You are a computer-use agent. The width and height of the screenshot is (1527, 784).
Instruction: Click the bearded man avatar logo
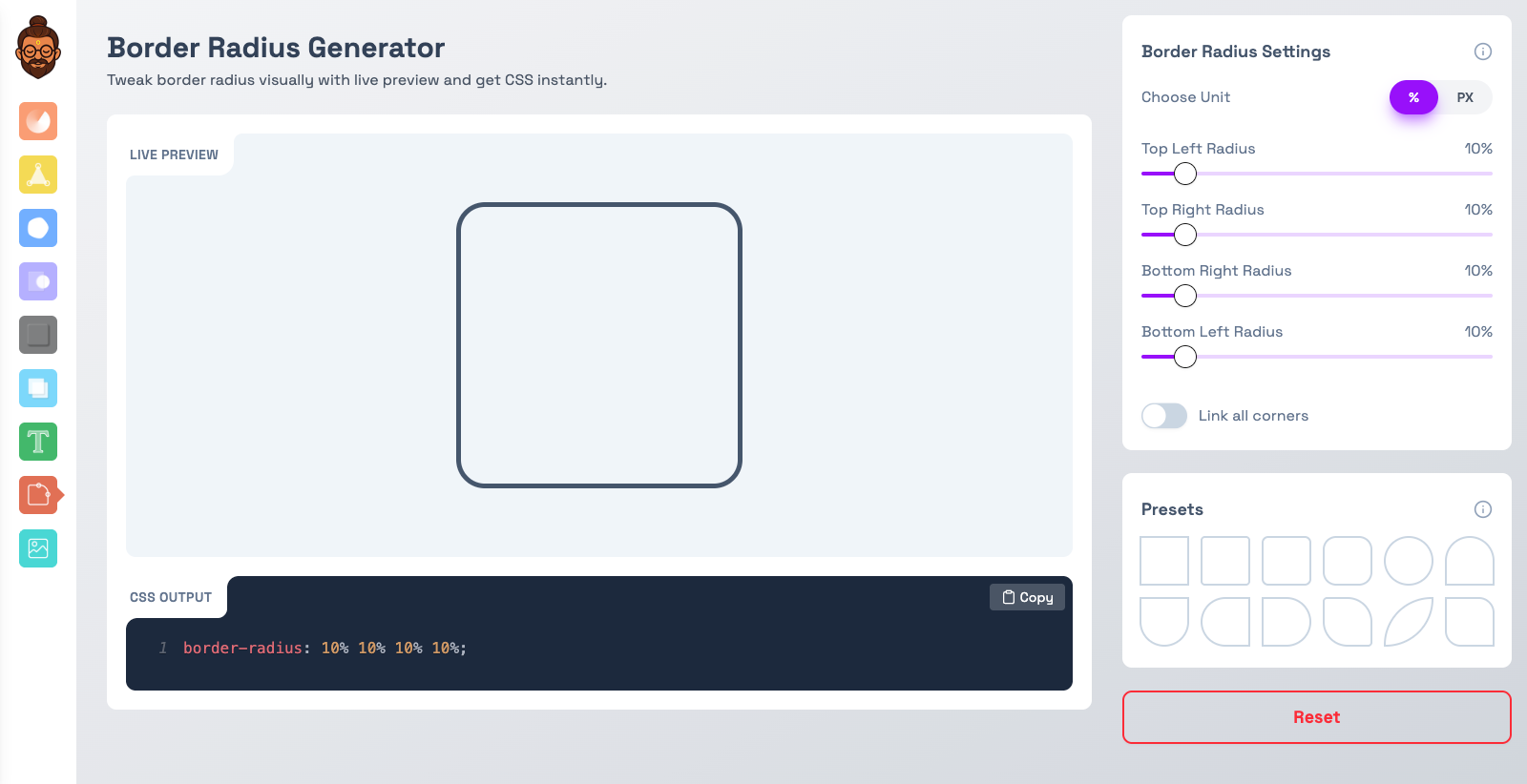(x=38, y=48)
